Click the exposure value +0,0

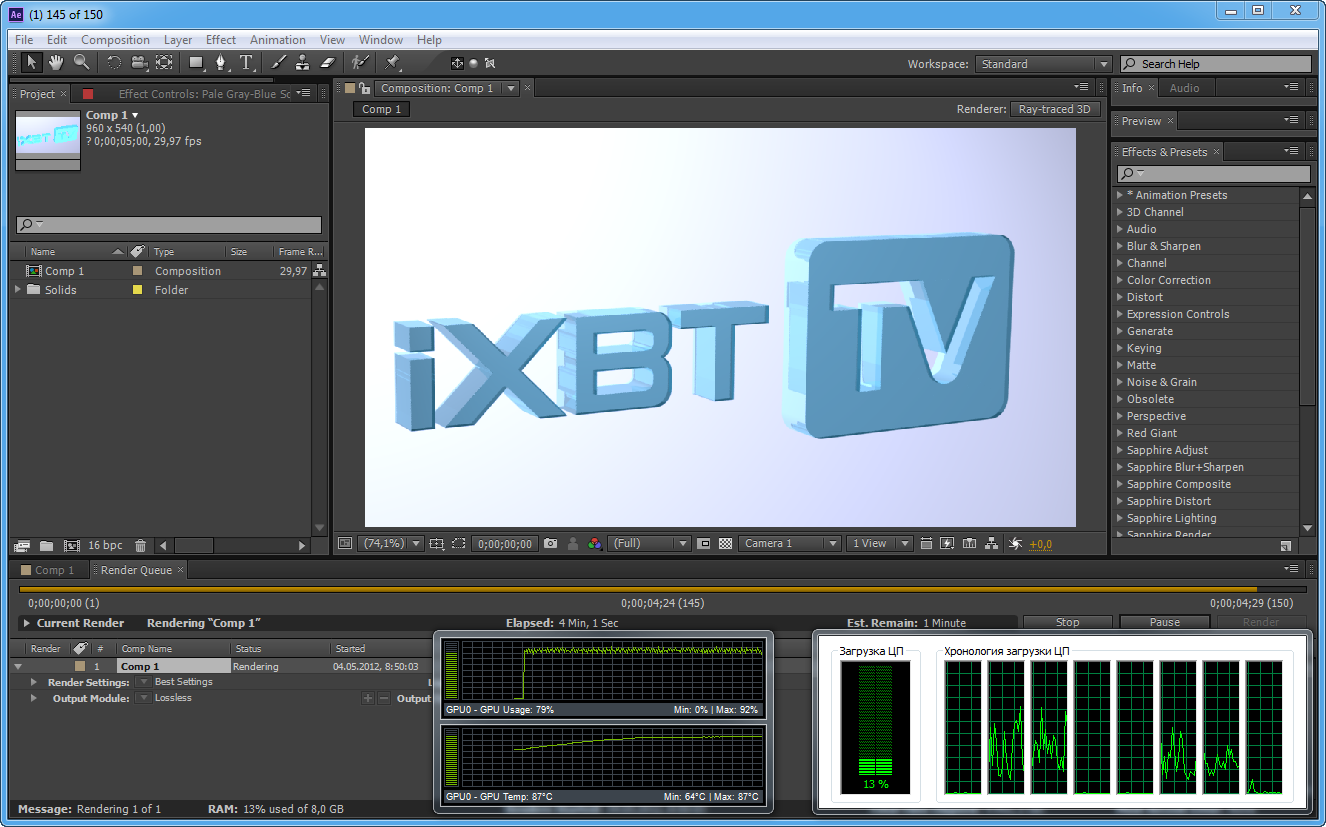(x=1040, y=544)
